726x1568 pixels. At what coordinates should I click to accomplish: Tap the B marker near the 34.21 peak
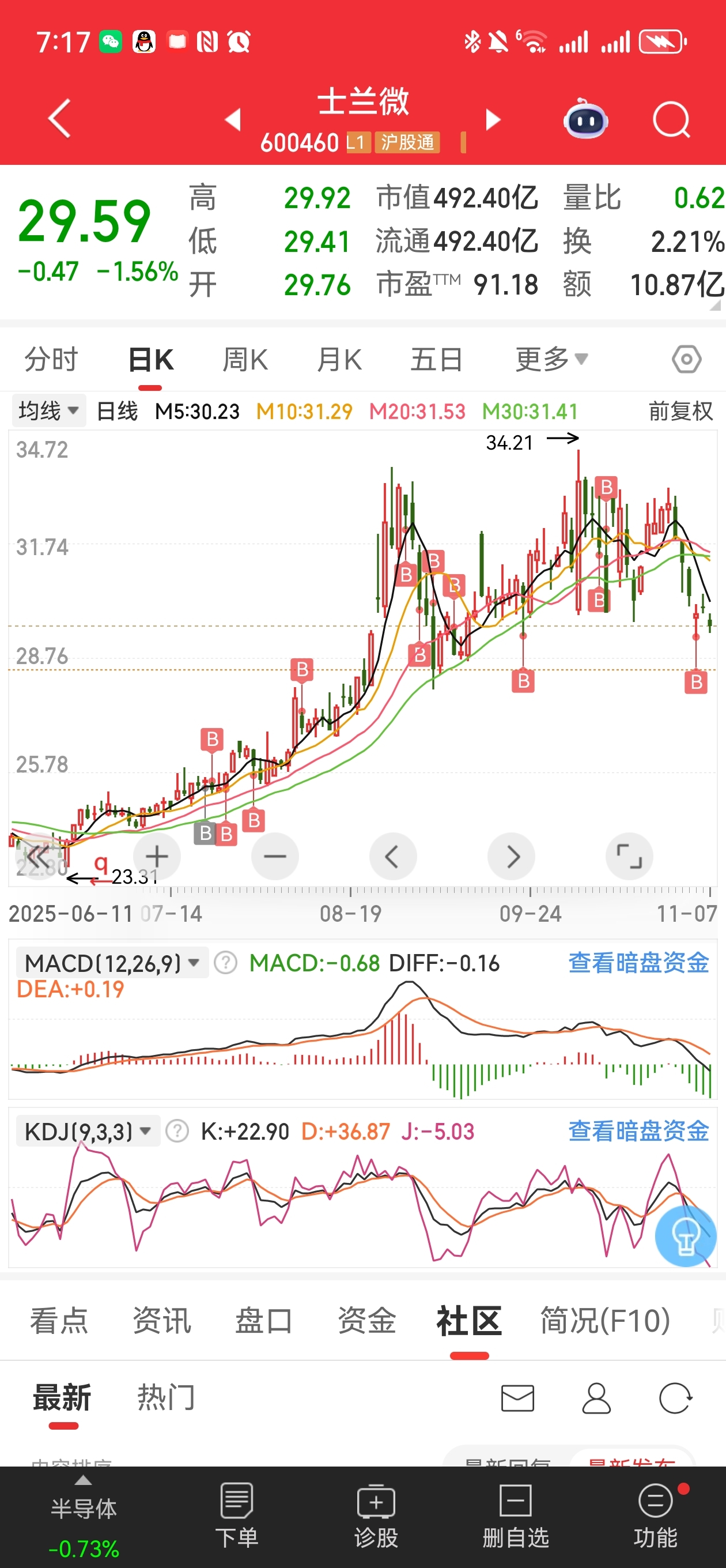[606, 488]
